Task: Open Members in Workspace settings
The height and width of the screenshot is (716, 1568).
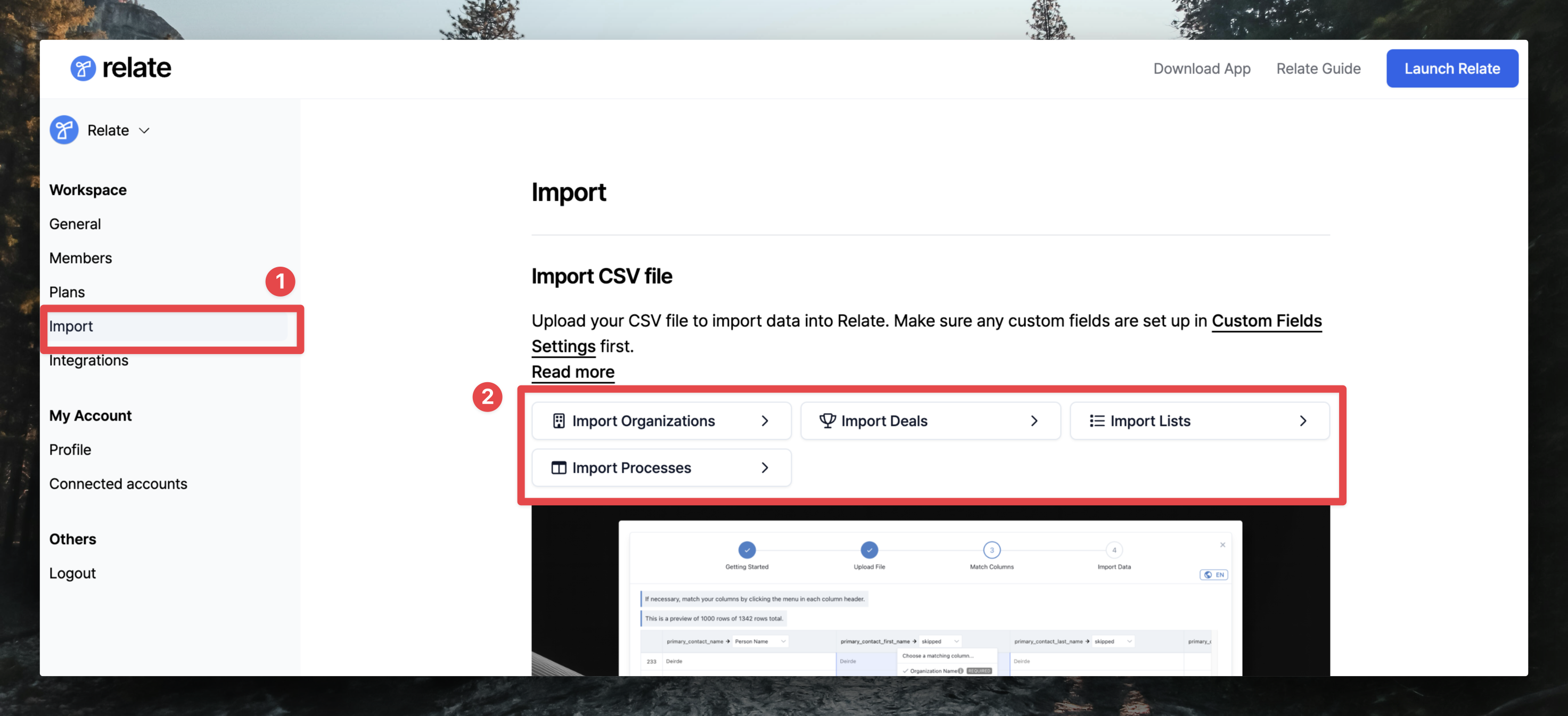Action: pyautogui.click(x=80, y=258)
